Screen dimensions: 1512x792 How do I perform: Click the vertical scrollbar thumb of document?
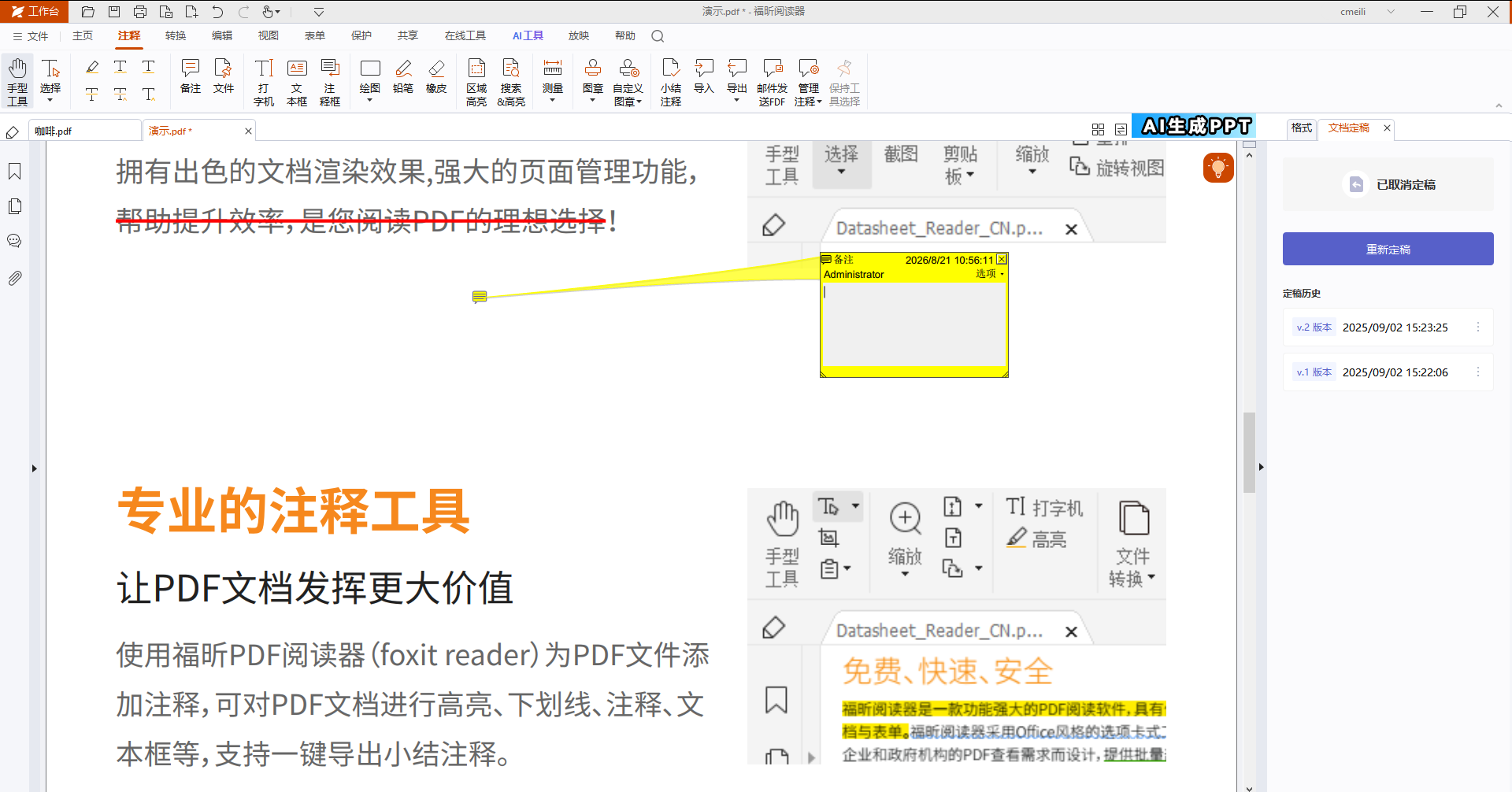(1249, 452)
